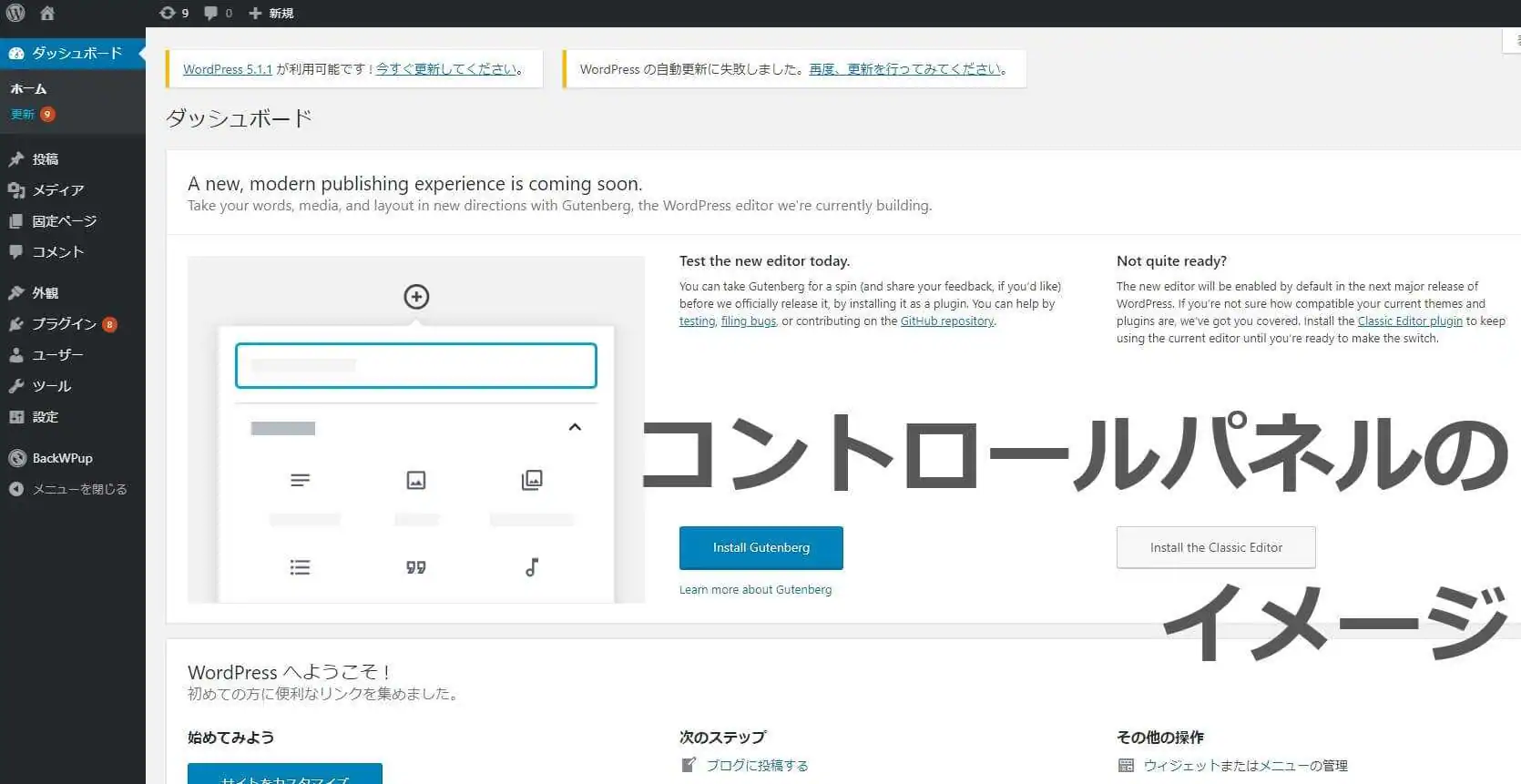Open 固定ページ pages menu

pyautogui.click(x=73, y=220)
